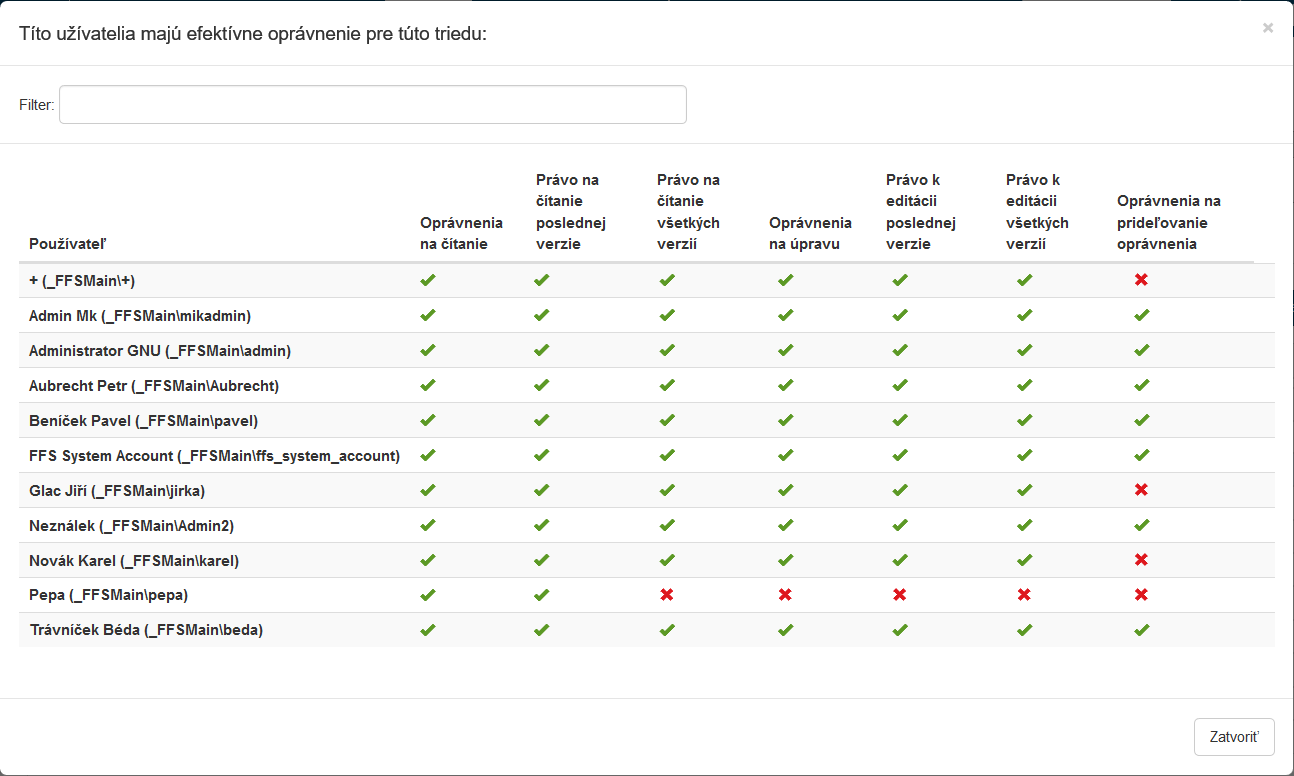Click Pepa's edit-all-versions red cross
This screenshot has width=1294, height=776.
tap(1024, 595)
